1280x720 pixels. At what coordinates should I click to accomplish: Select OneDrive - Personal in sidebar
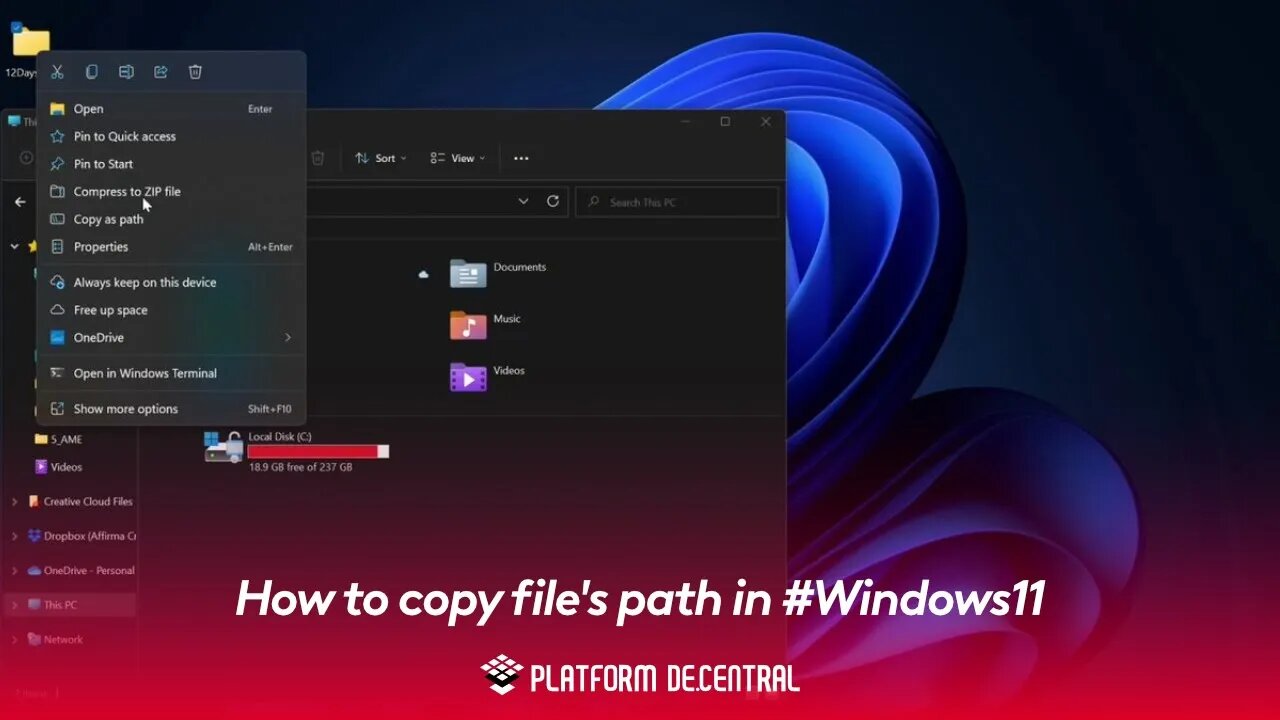tap(81, 571)
